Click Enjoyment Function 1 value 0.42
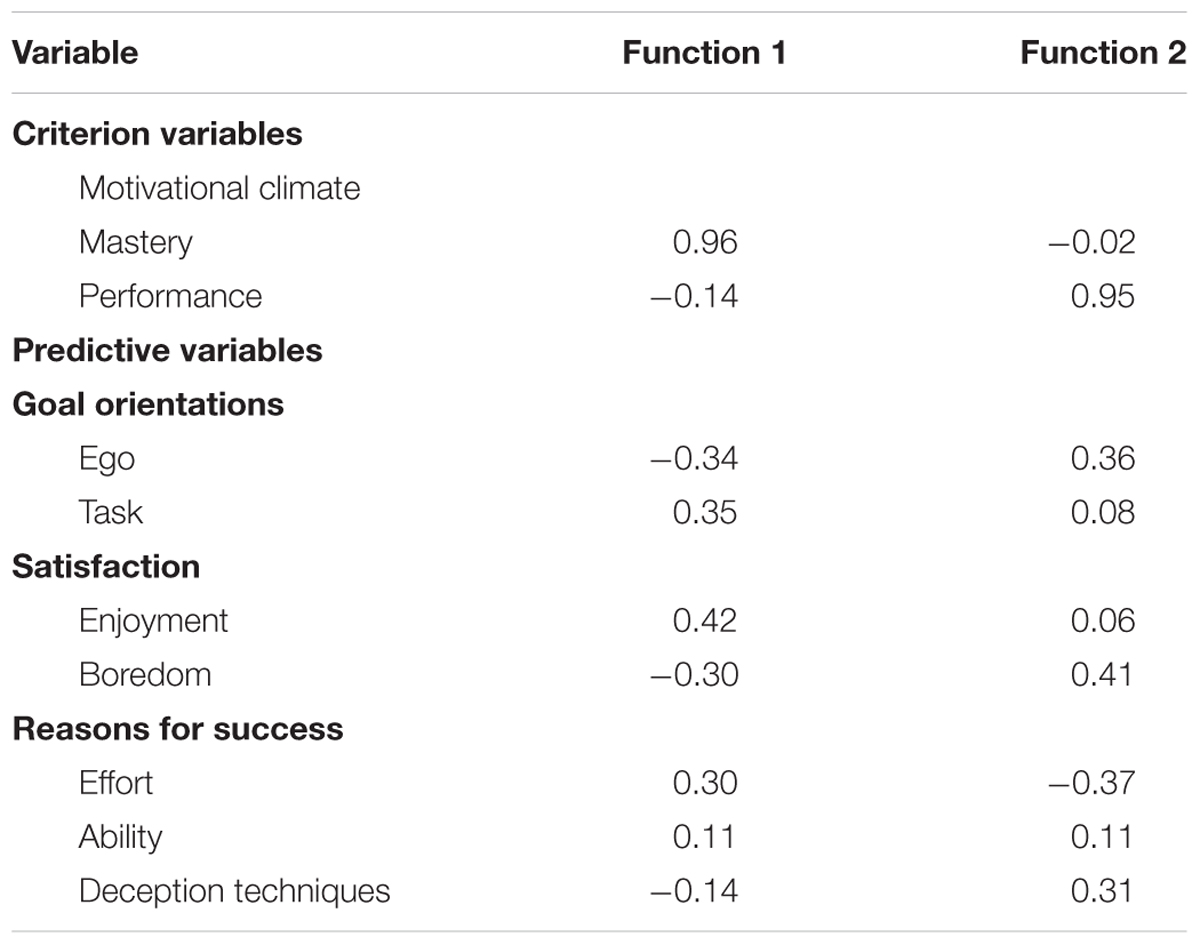This screenshot has height=945, width=1200. [705, 620]
